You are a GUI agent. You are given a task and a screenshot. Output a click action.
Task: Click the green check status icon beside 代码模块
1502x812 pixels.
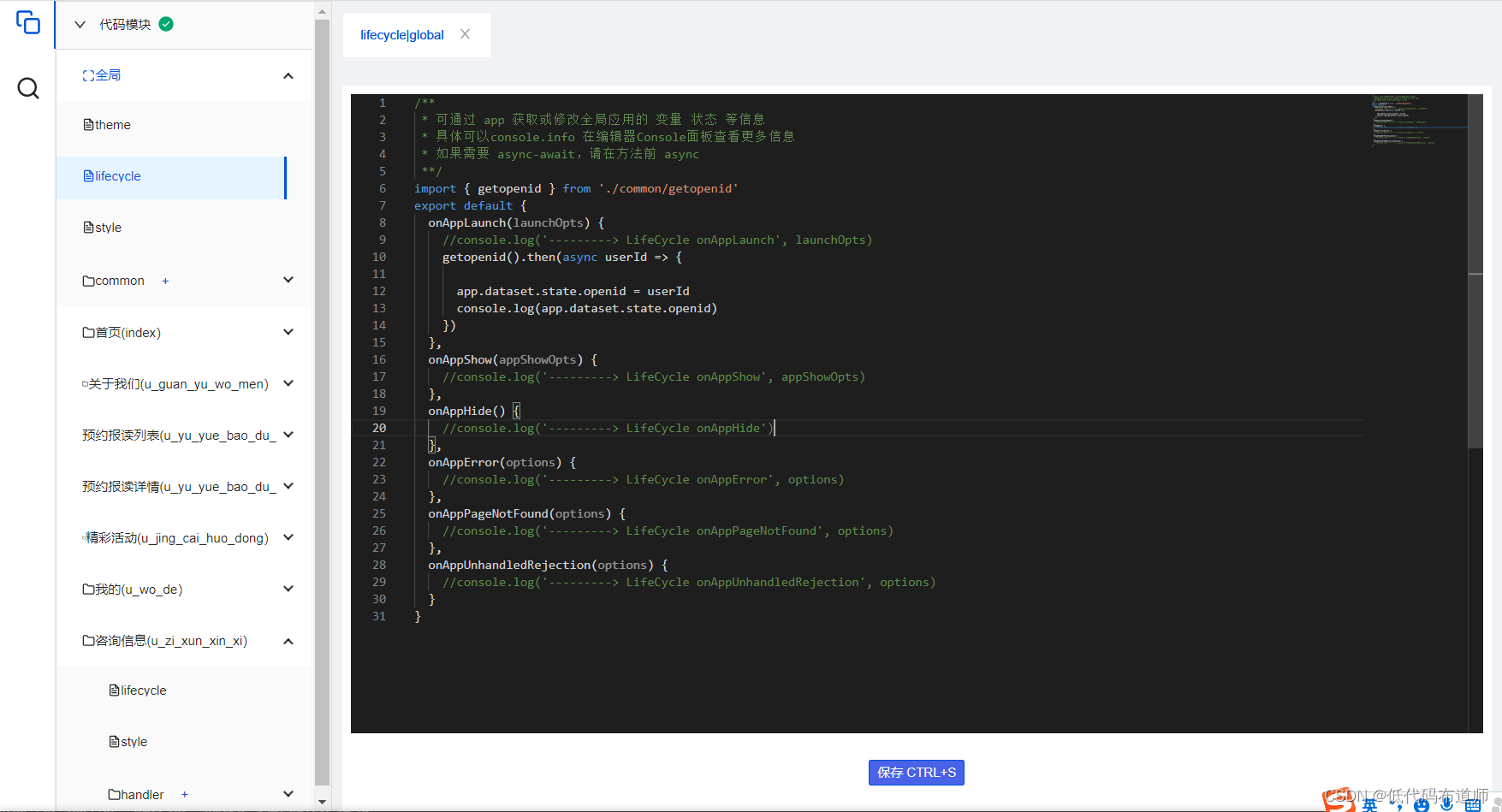tap(166, 24)
